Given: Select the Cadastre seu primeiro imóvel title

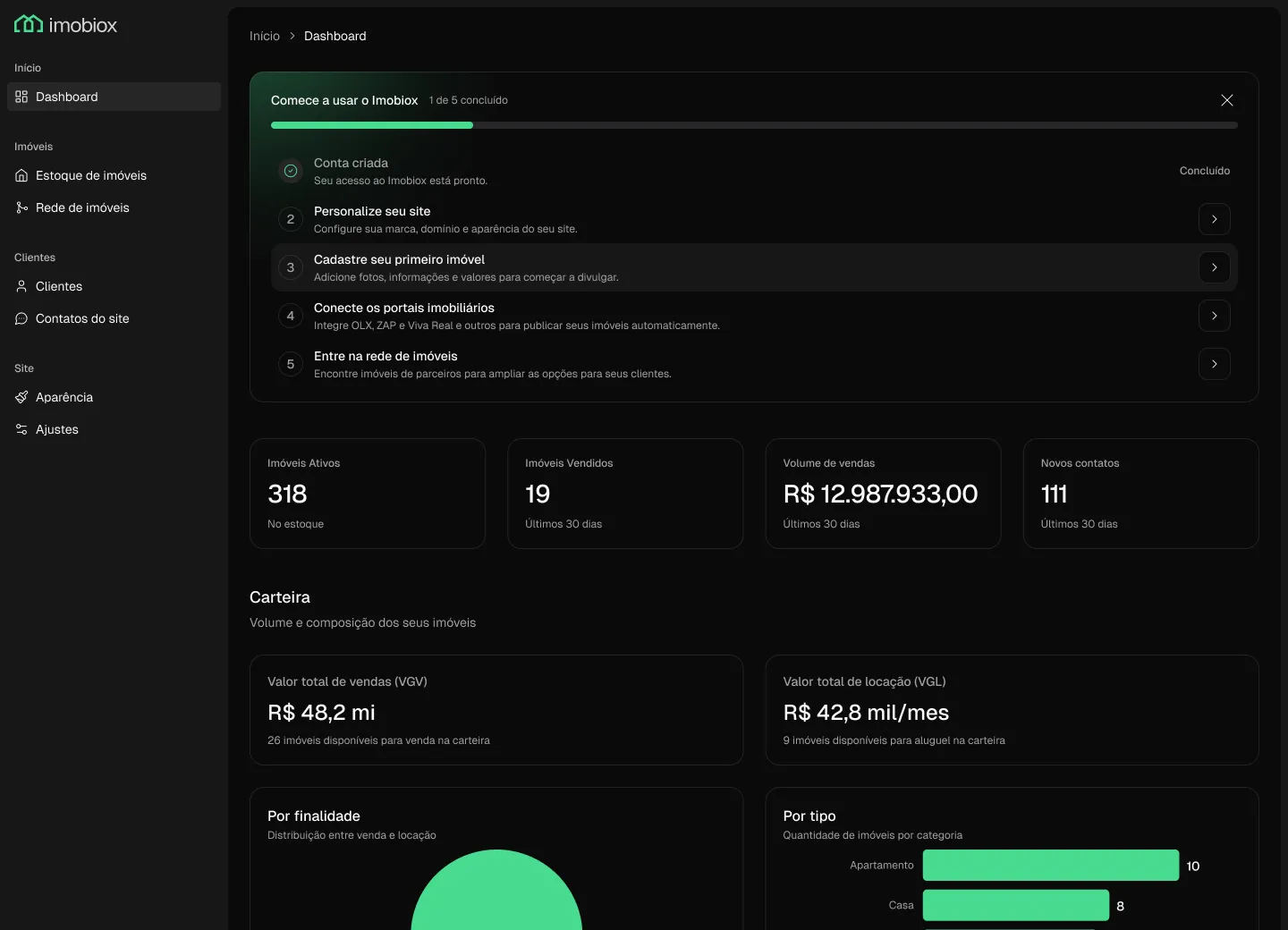Looking at the screenshot, I should [399, 259].
